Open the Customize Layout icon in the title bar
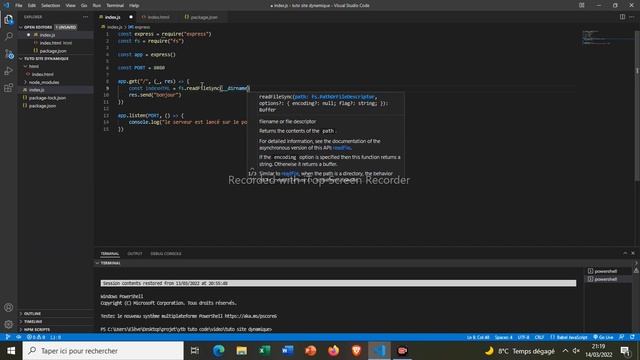The height and width of the screenshot is (360, 640). coord(582,5)
